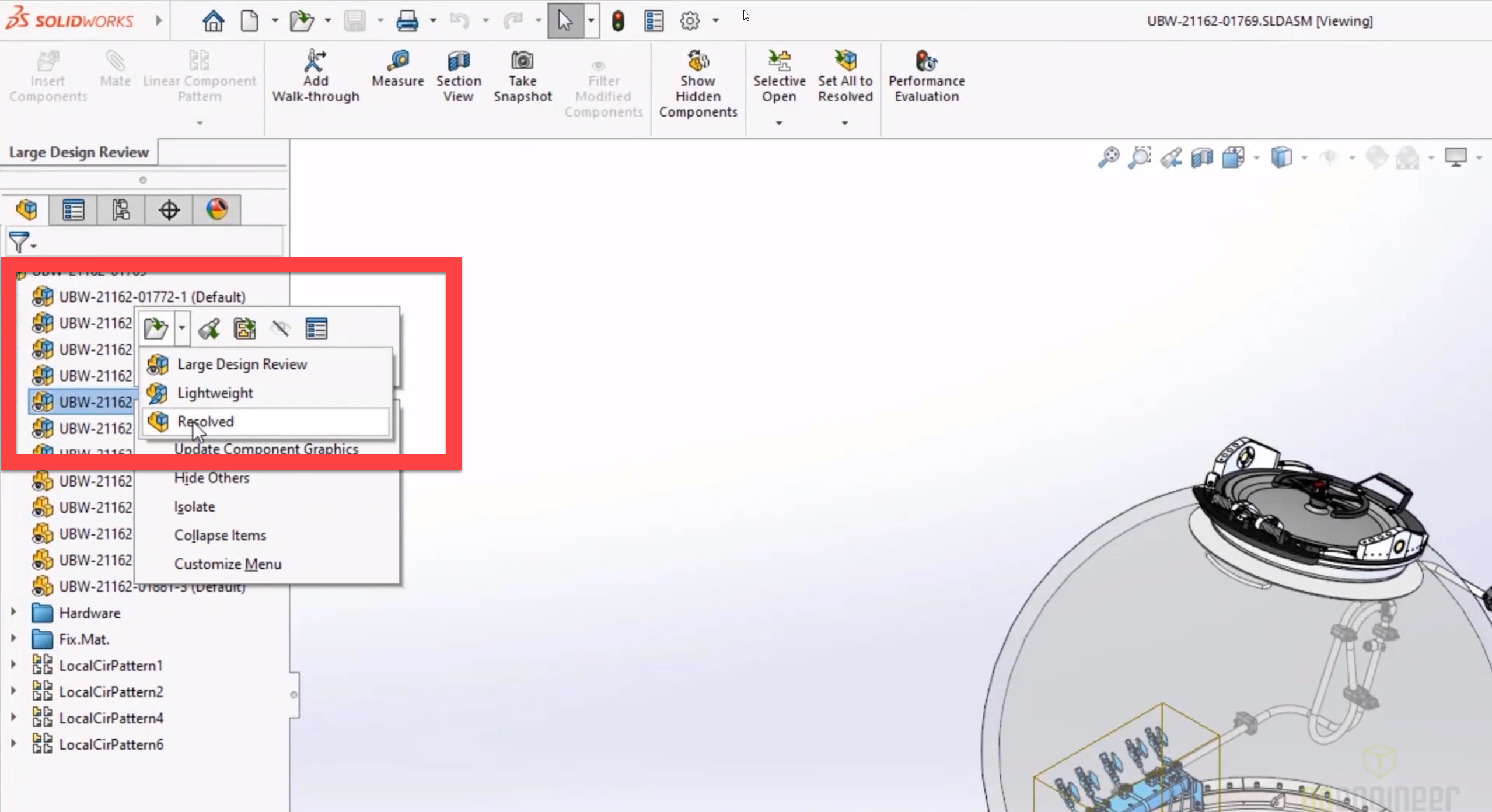This screenshot has width=1492, height=812.
Task: Open Set All to Resolved dropdown arrow
Action: coord(845,123)
